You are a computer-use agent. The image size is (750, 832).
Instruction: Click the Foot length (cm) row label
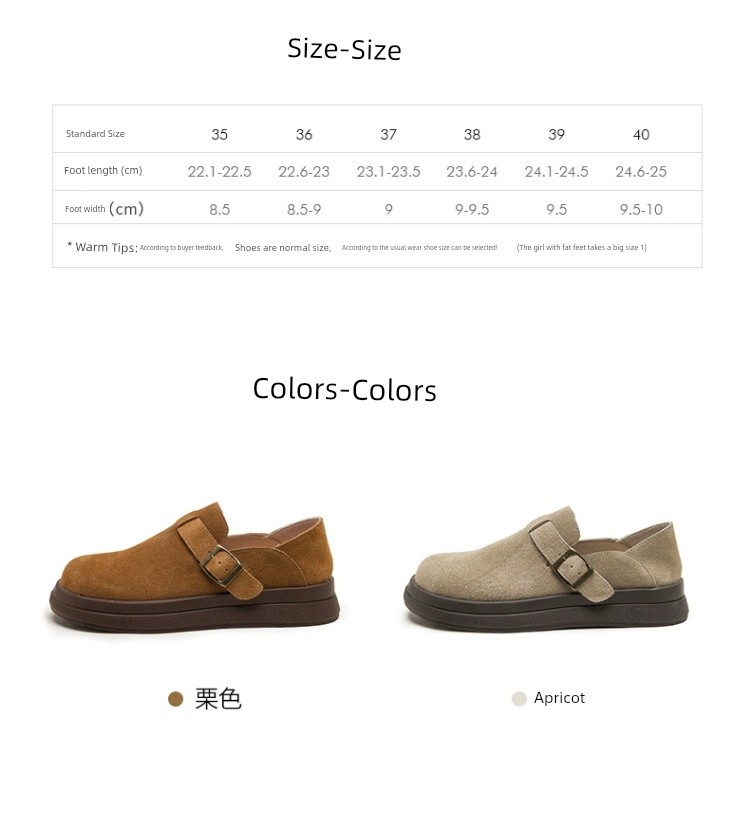103,170
